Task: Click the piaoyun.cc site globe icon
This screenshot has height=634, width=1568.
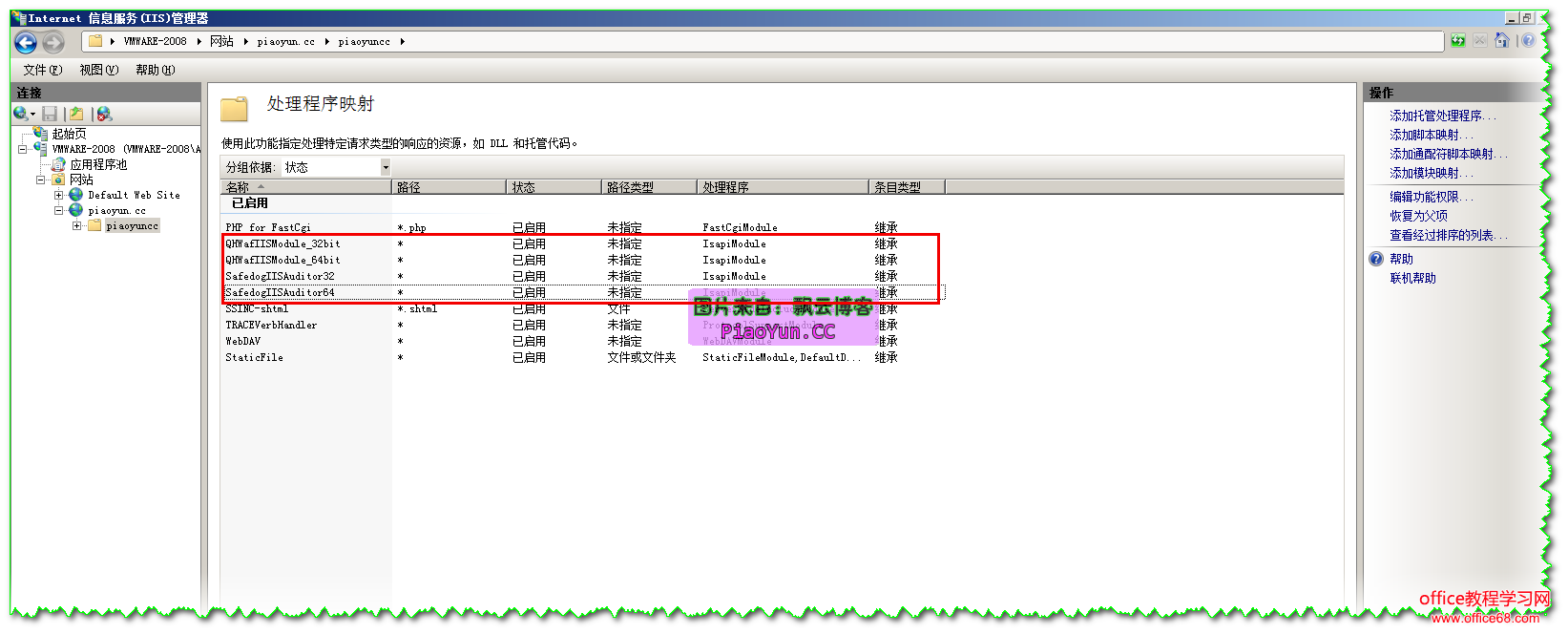Action: click(x=75, y=210)
